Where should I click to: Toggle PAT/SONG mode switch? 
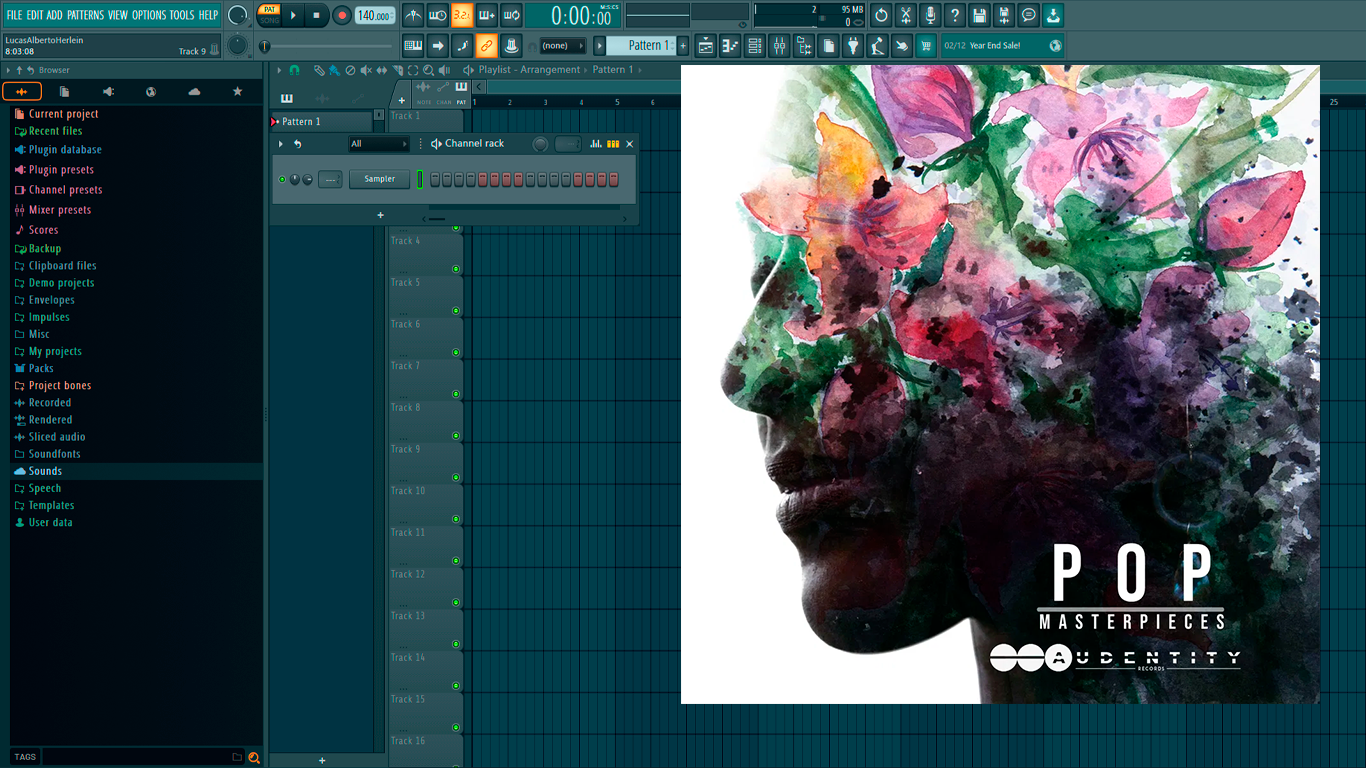click(269, 14)
